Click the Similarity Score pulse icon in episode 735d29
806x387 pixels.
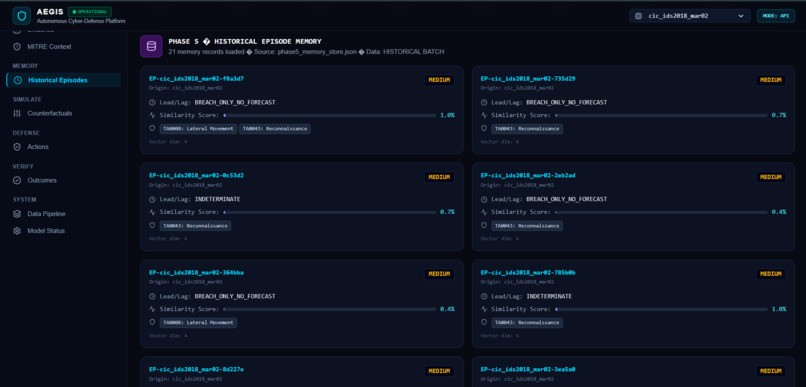click(484, 115)
